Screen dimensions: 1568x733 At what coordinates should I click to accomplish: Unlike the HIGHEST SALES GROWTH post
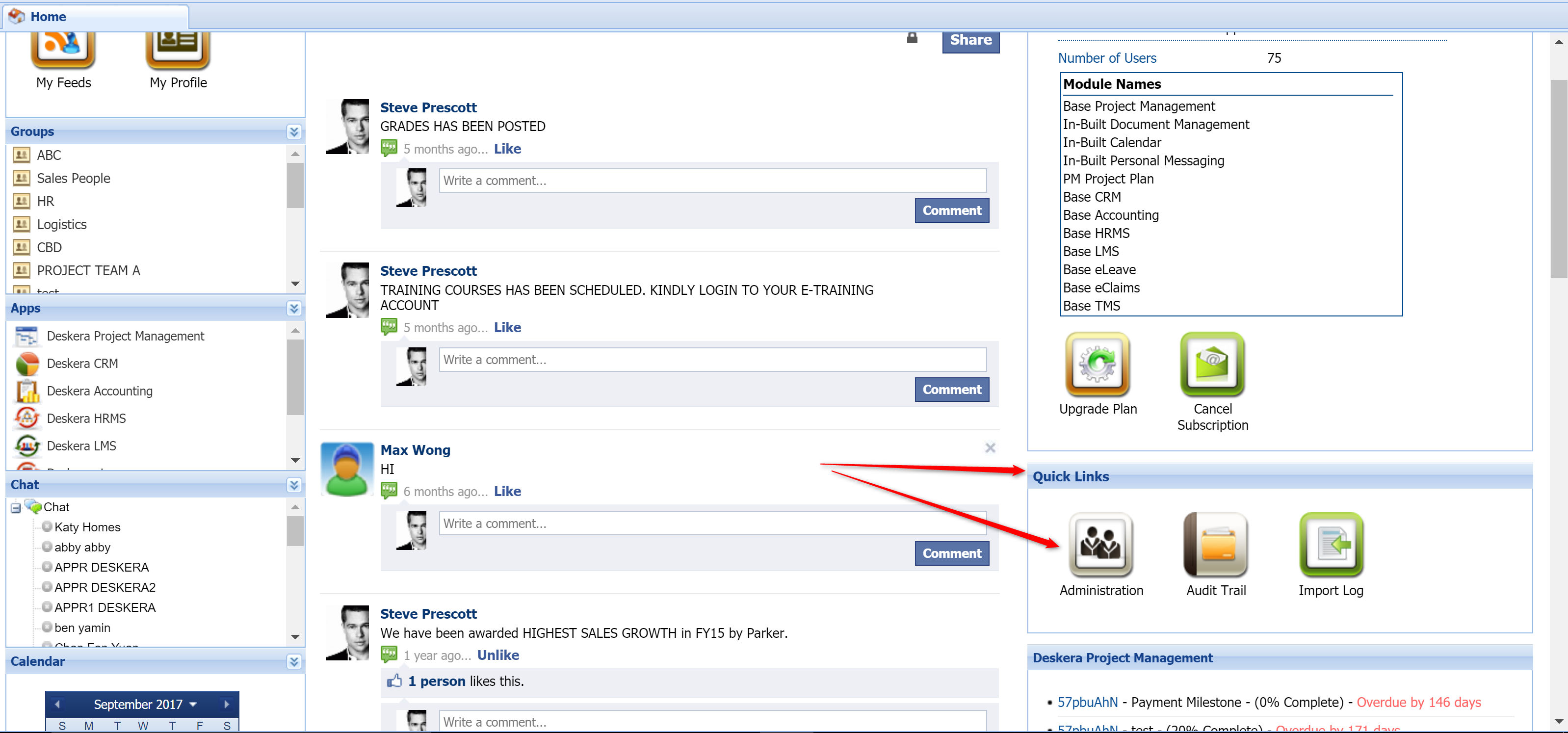pos(498,655)
